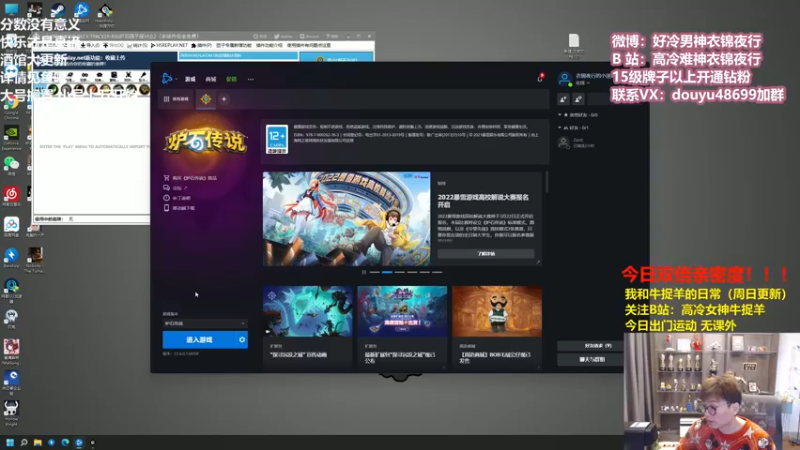This screenshot has height=450, width=800.
Task: Open the 统计 stats menu in deck tracker
Action: point(137,45)
